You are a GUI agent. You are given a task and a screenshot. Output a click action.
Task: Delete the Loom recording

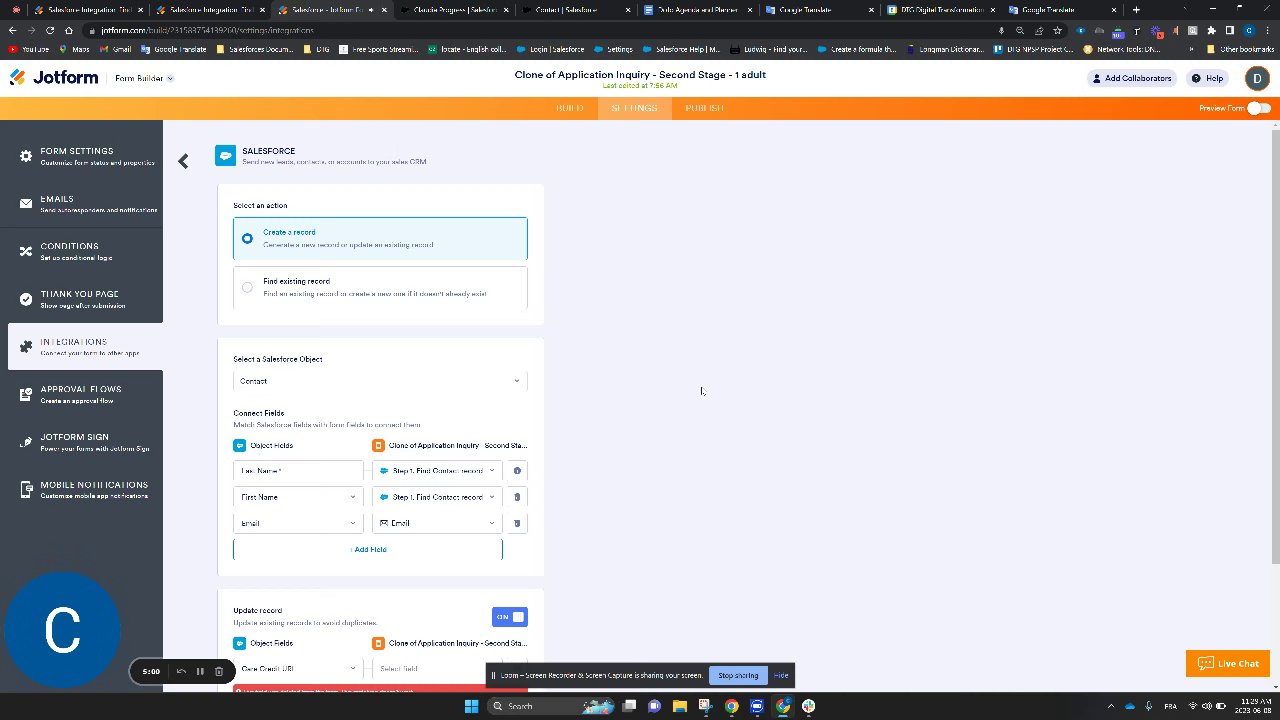tap(219, 671)
